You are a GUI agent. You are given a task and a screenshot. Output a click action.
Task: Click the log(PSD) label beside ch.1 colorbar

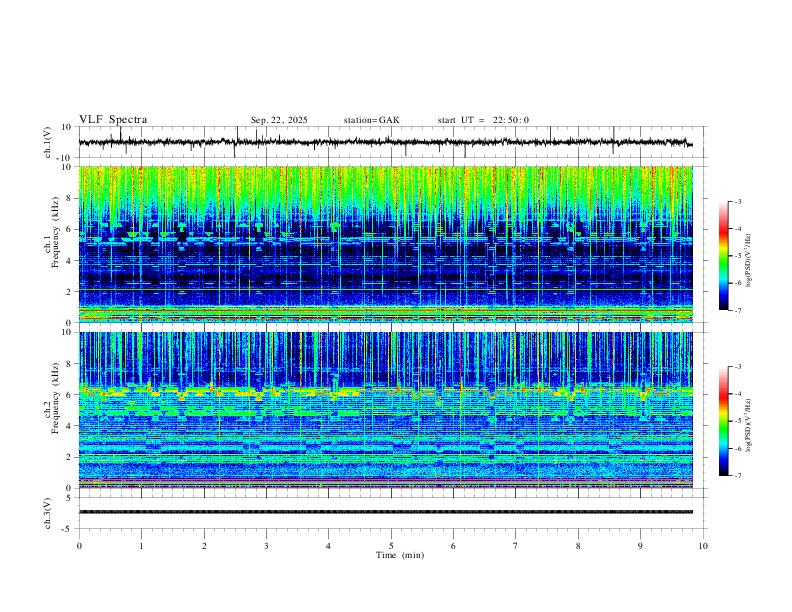pos(749,261)
